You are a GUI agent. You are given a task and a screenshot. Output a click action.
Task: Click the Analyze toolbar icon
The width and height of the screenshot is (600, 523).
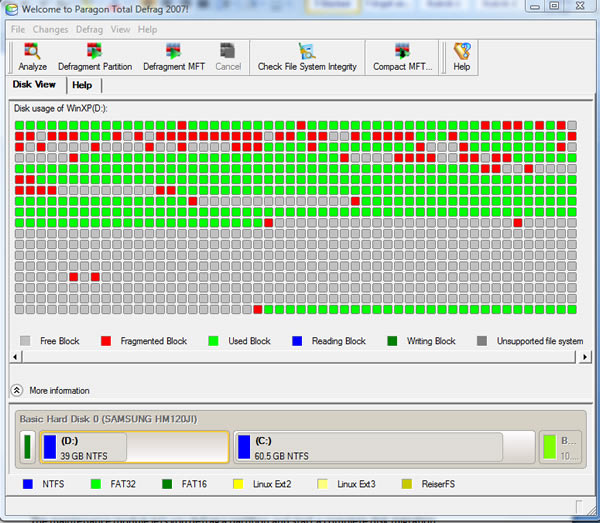[32, 57]
